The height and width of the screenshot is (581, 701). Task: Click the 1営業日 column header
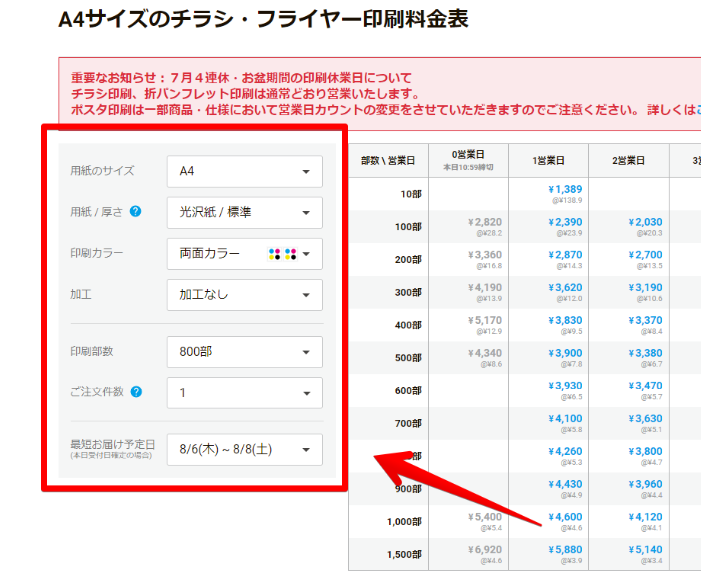548,160
